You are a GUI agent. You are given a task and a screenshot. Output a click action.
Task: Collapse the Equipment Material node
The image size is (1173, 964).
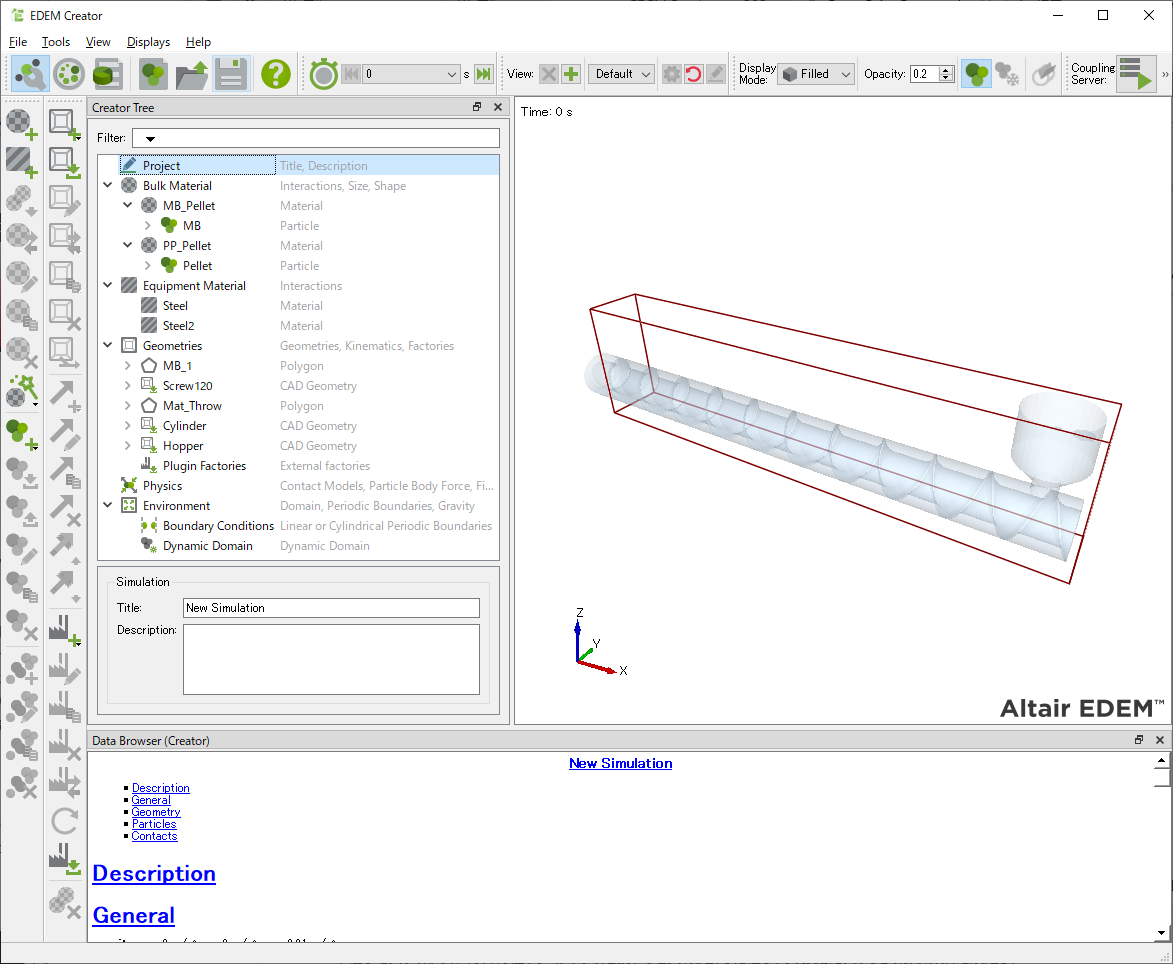pyautogui.click(x=108, y=285)
